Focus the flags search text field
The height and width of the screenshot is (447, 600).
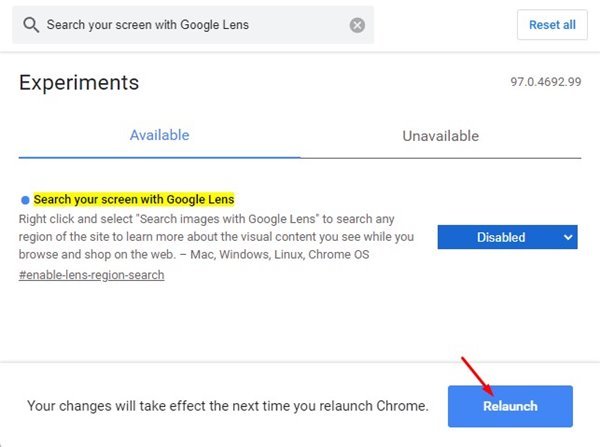point(193,25)
